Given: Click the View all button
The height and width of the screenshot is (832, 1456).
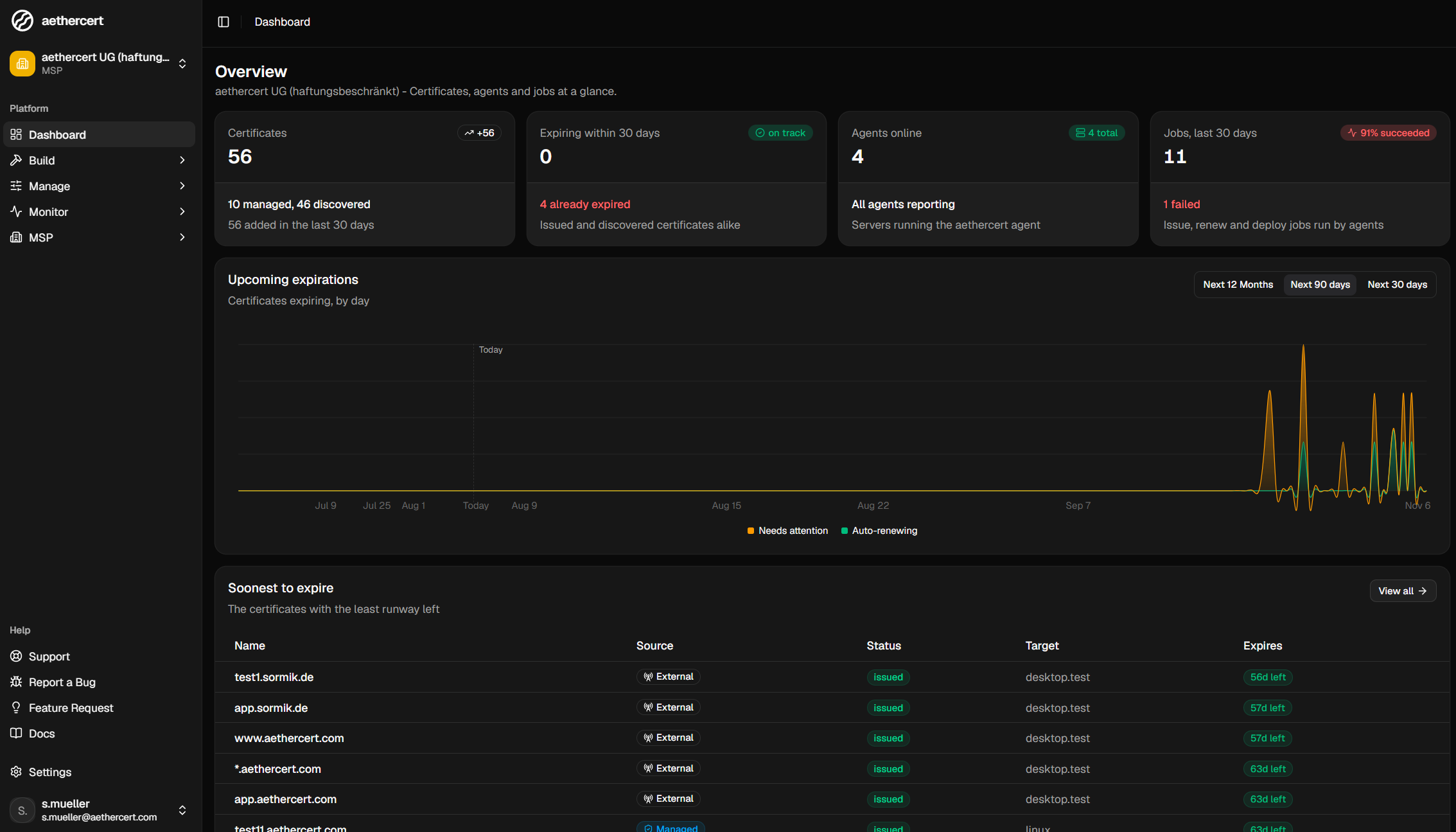Looking at the screenshot, I should (x=1403, y=591).
